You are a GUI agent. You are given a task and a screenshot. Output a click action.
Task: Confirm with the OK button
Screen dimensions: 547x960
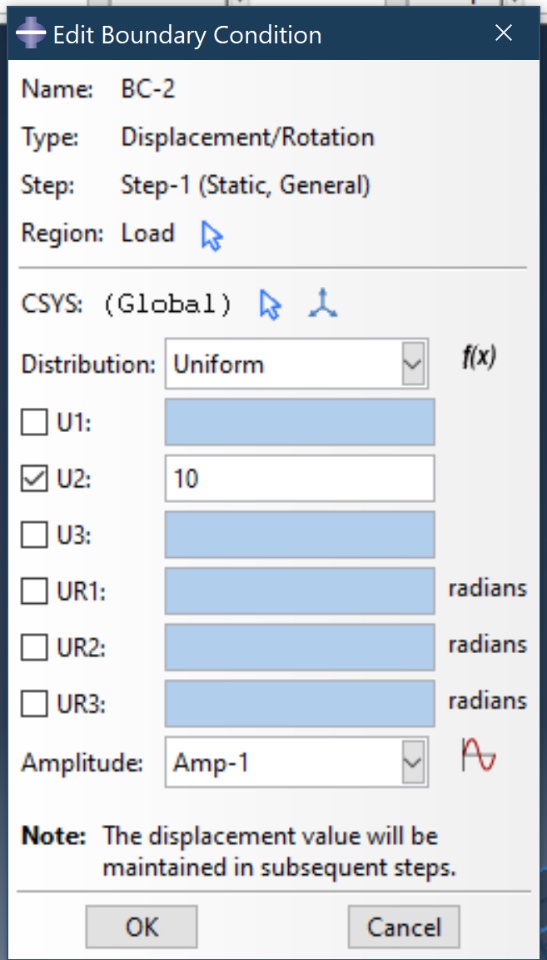141,927
